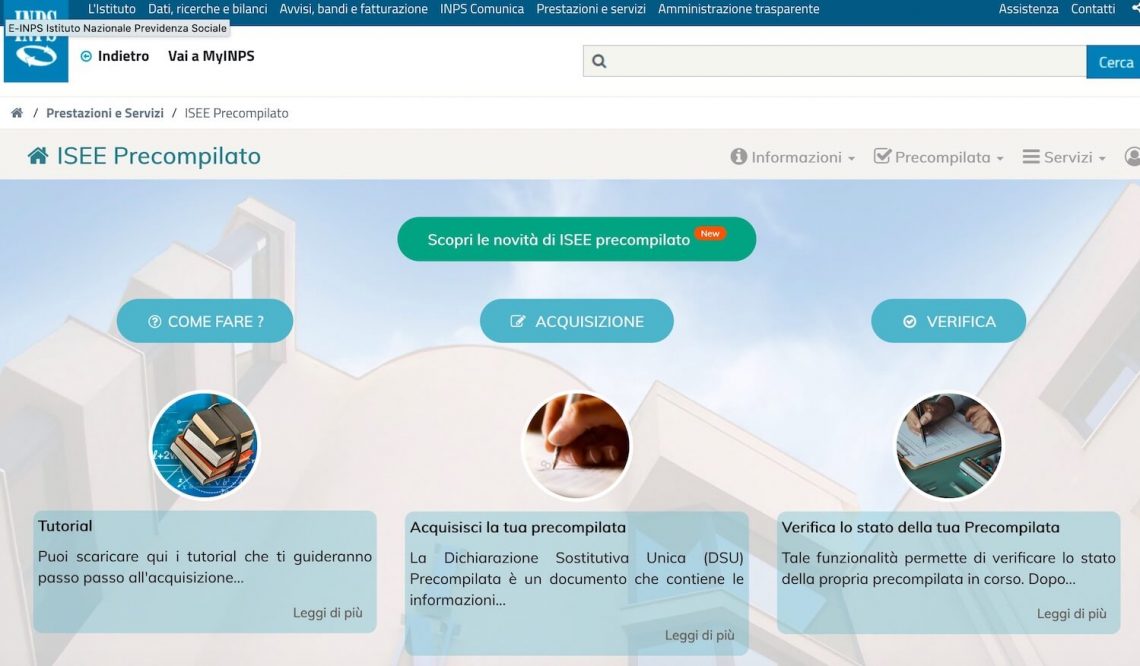Click the Cerca search button

point(1113,62)
